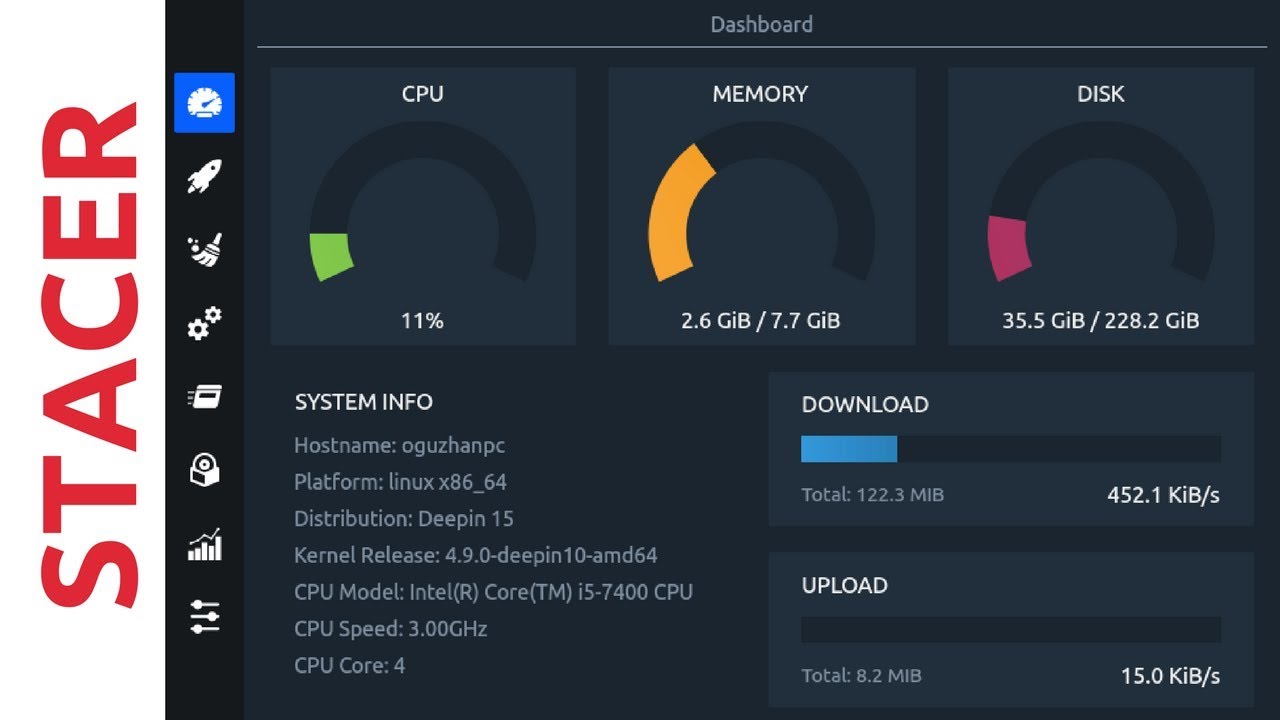This screenshot has width=1280, height=720.
Task: Open Services gears icon
Action: [204, 324]
